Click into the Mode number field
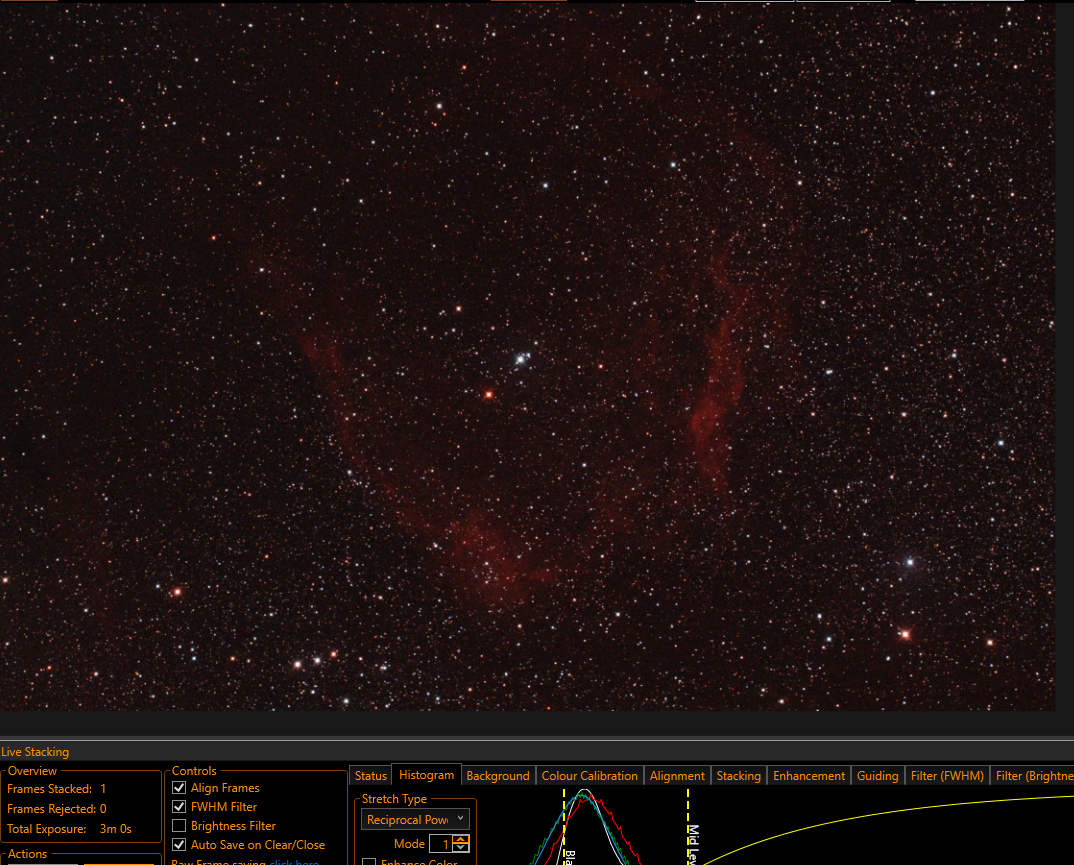Image resolution: width=1074 pixels, height=865 pixels. pyautogui.click(x=441, y=844)
